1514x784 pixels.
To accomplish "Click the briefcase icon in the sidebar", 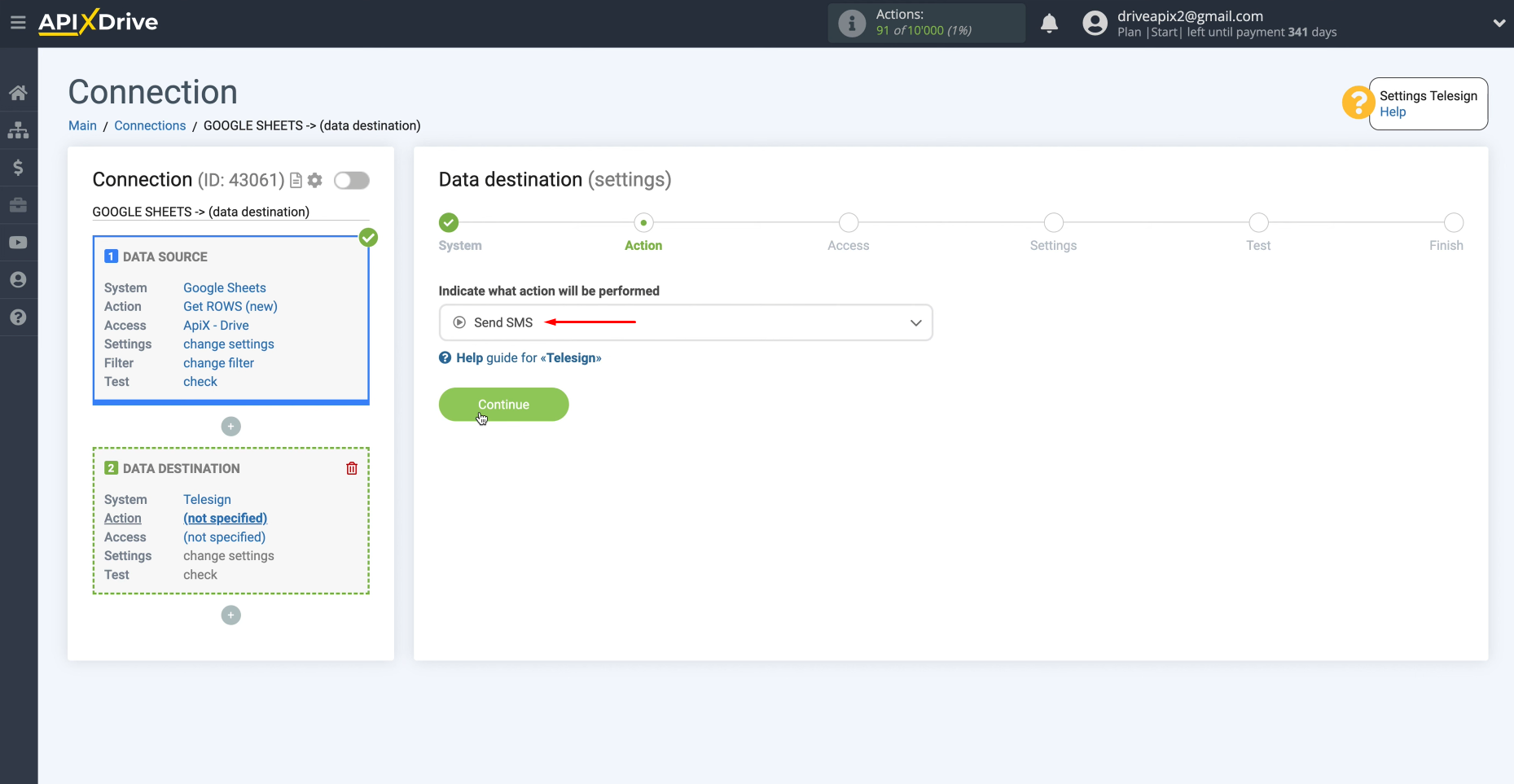I will coord(18,205).
